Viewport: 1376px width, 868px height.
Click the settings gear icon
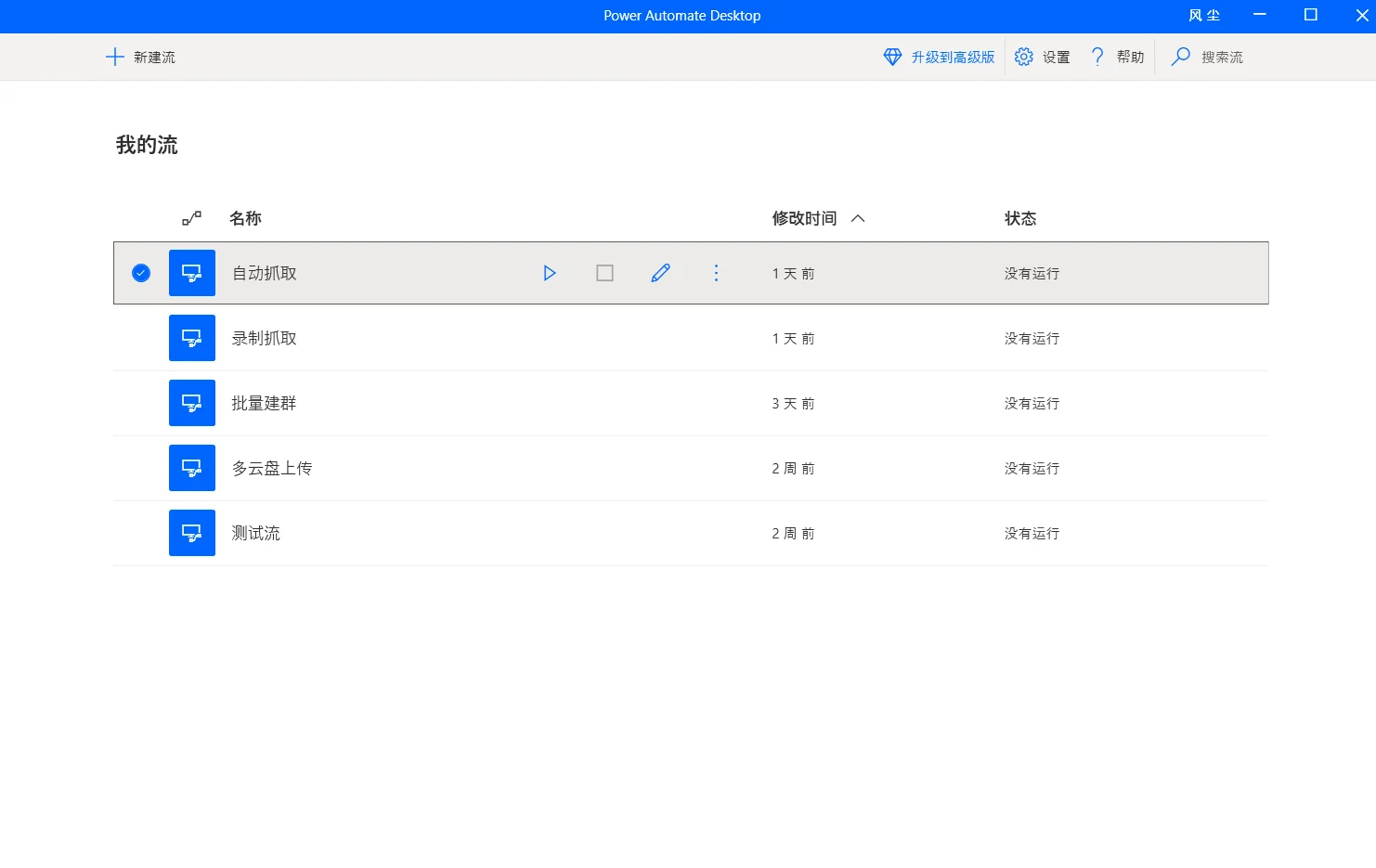[1023, 57]
